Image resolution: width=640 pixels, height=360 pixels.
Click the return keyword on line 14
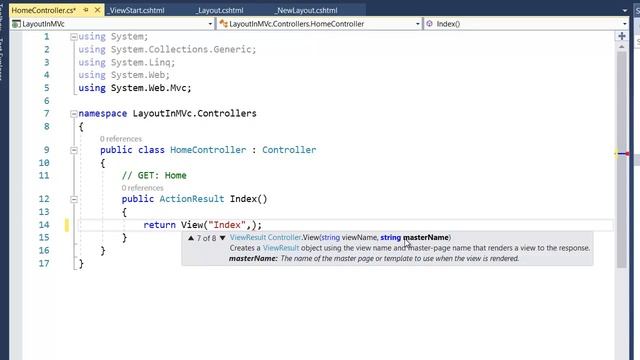pyautogui.click(x=160, y=225)
